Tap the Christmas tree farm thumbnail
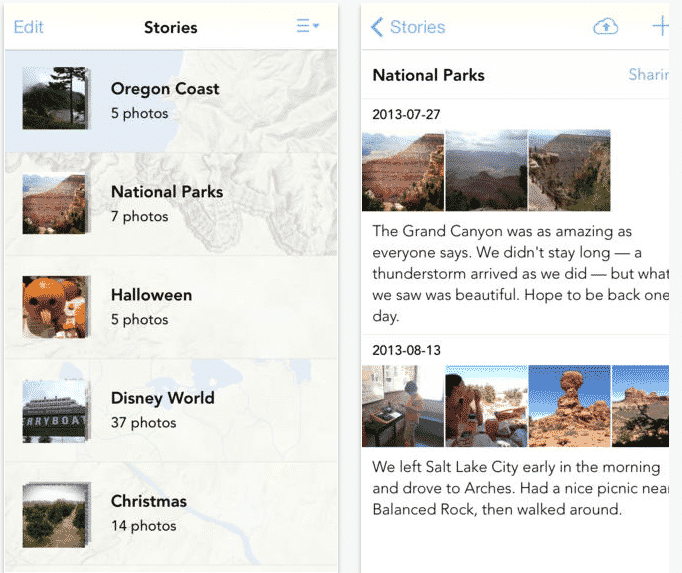Viewport: 682px width, 573px height. tap(55, 513)
